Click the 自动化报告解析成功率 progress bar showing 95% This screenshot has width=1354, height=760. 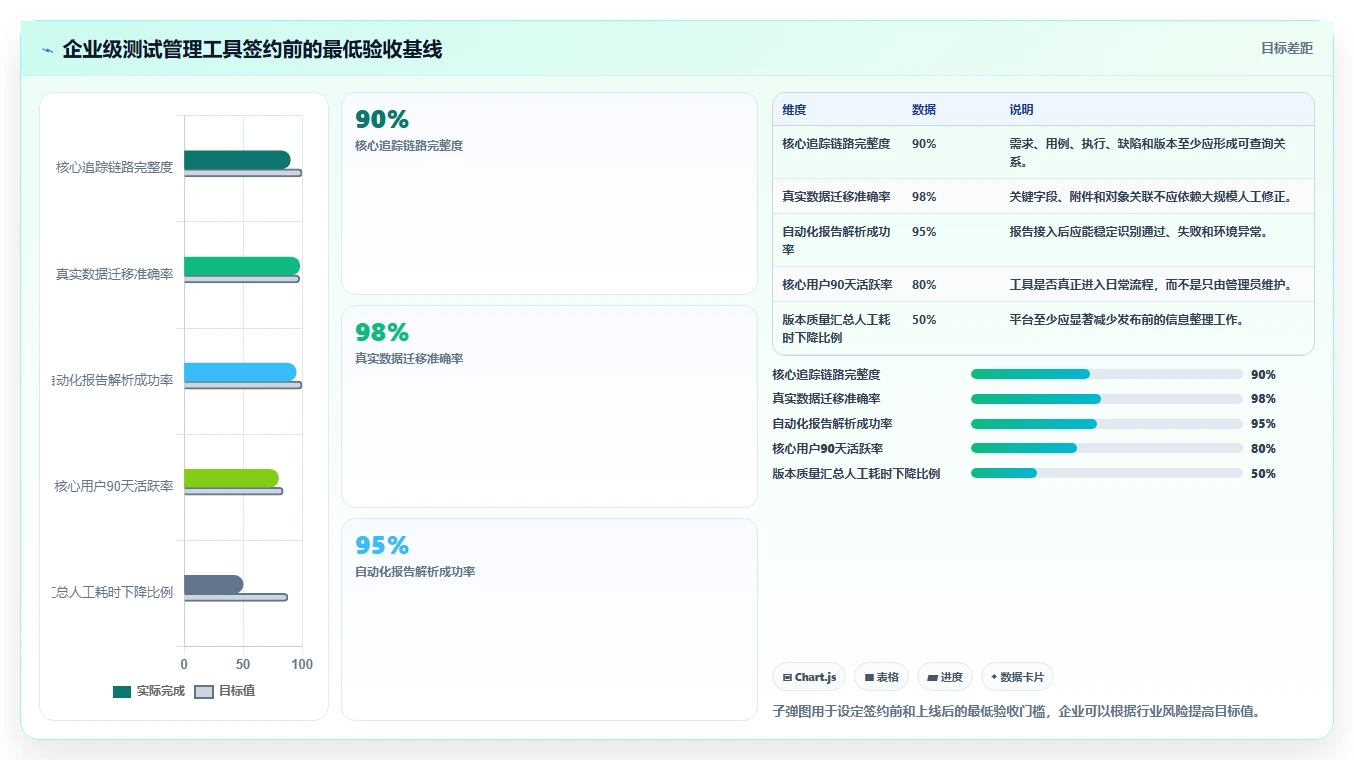tap(1107, 424)
